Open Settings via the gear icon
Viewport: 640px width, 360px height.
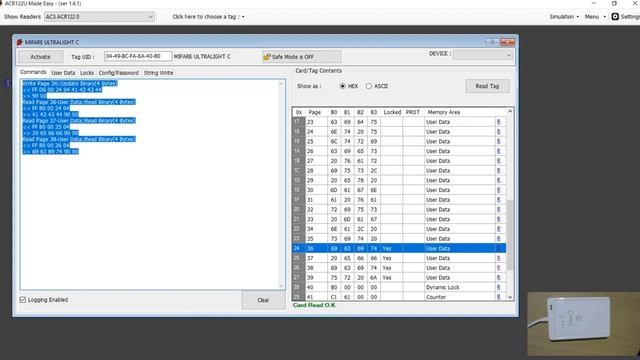[x=615, y=17]
